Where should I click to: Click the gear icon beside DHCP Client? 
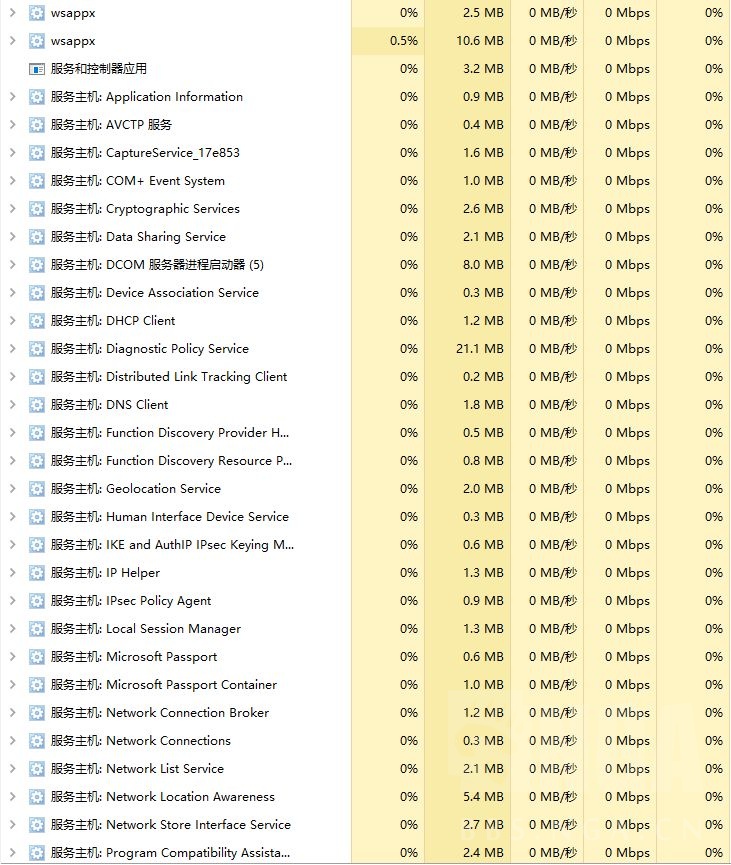[x=37, y=321]
